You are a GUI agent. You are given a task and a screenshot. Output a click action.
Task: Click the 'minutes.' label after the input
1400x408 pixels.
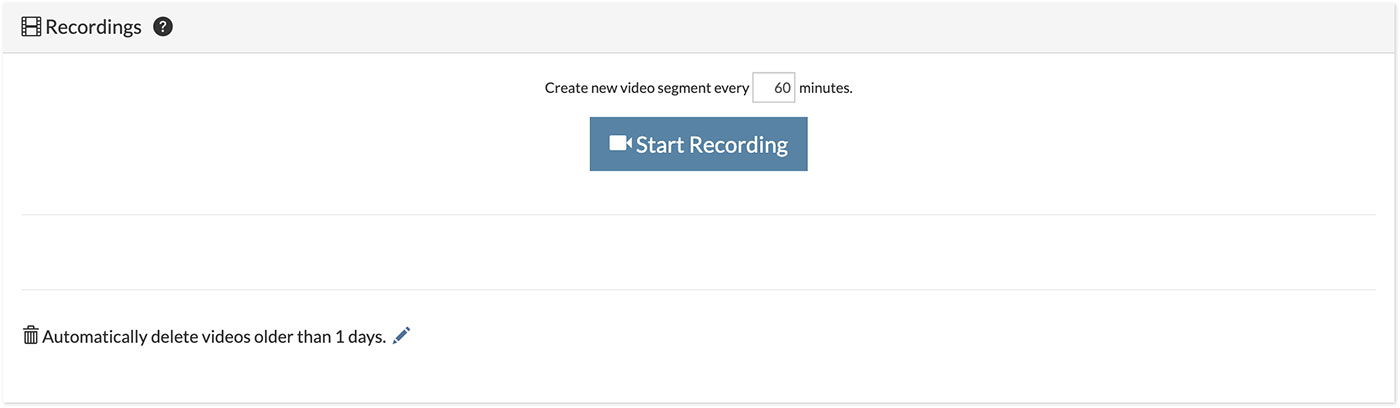coord(826,88)
